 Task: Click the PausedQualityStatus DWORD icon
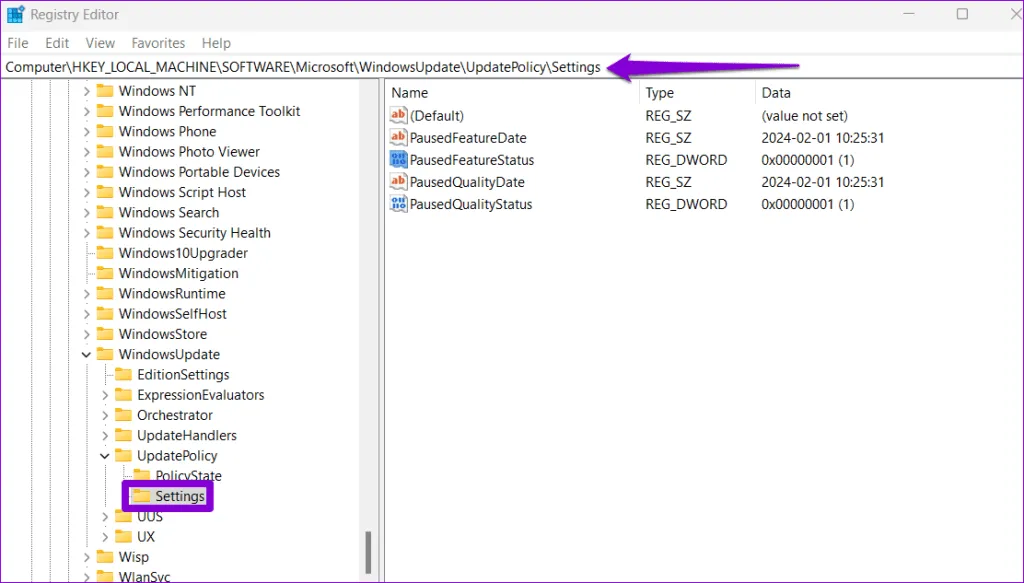[399, 204]
